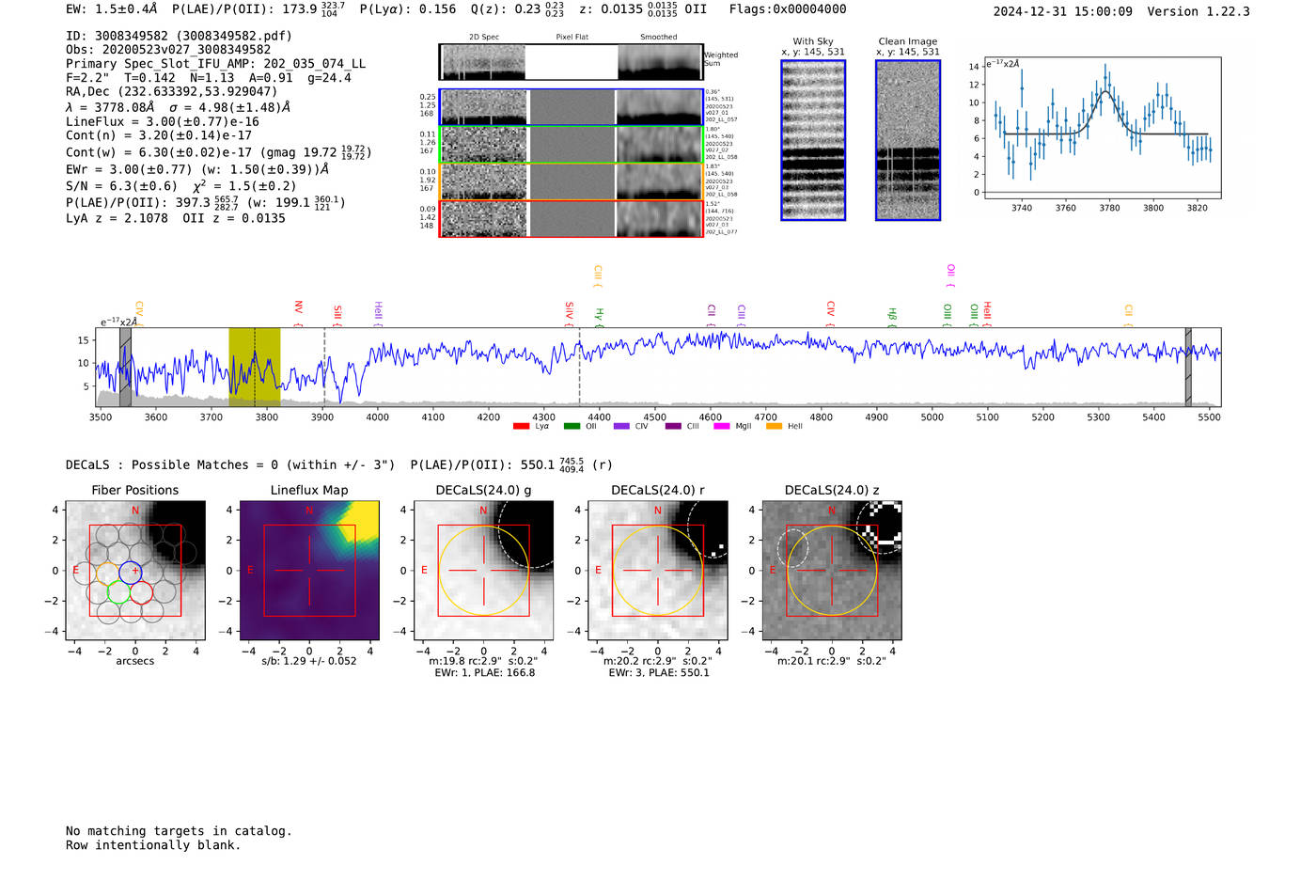Click the CIV purple legend swatch
The image size is (1316, 896).
[621, 427]
